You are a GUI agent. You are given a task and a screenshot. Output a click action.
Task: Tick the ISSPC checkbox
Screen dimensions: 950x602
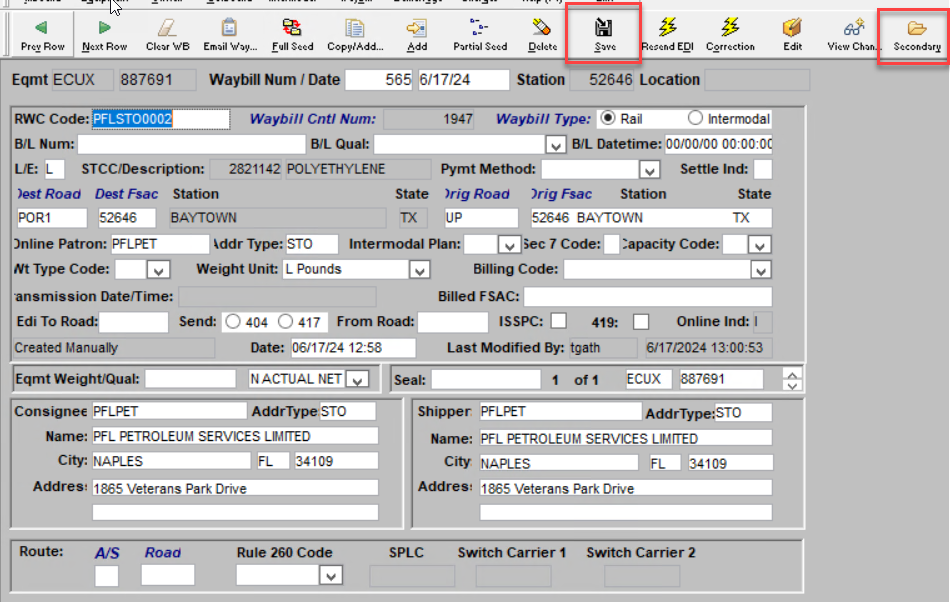click(559, 321)
